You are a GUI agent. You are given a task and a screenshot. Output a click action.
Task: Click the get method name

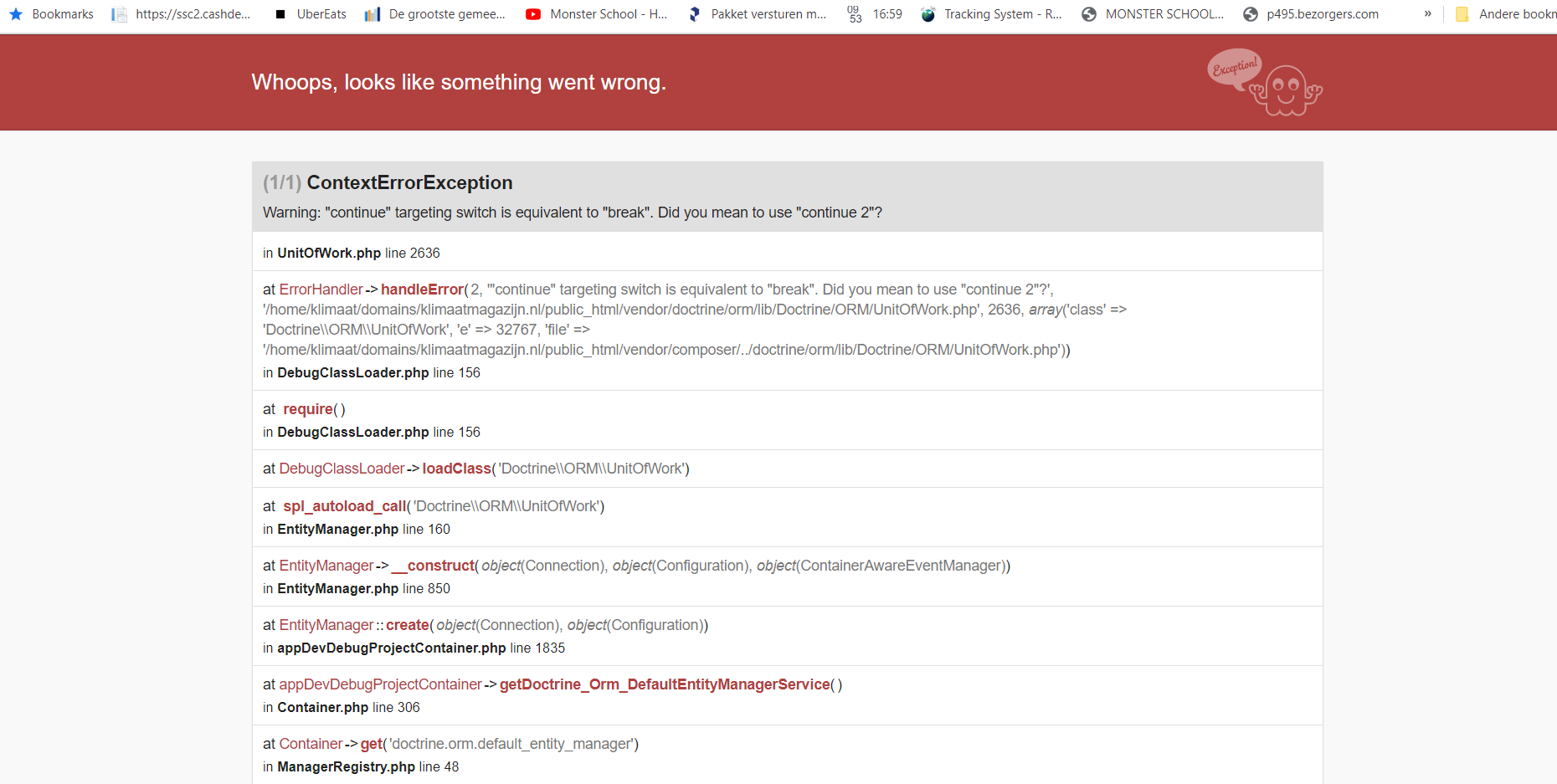coord(372,744)
